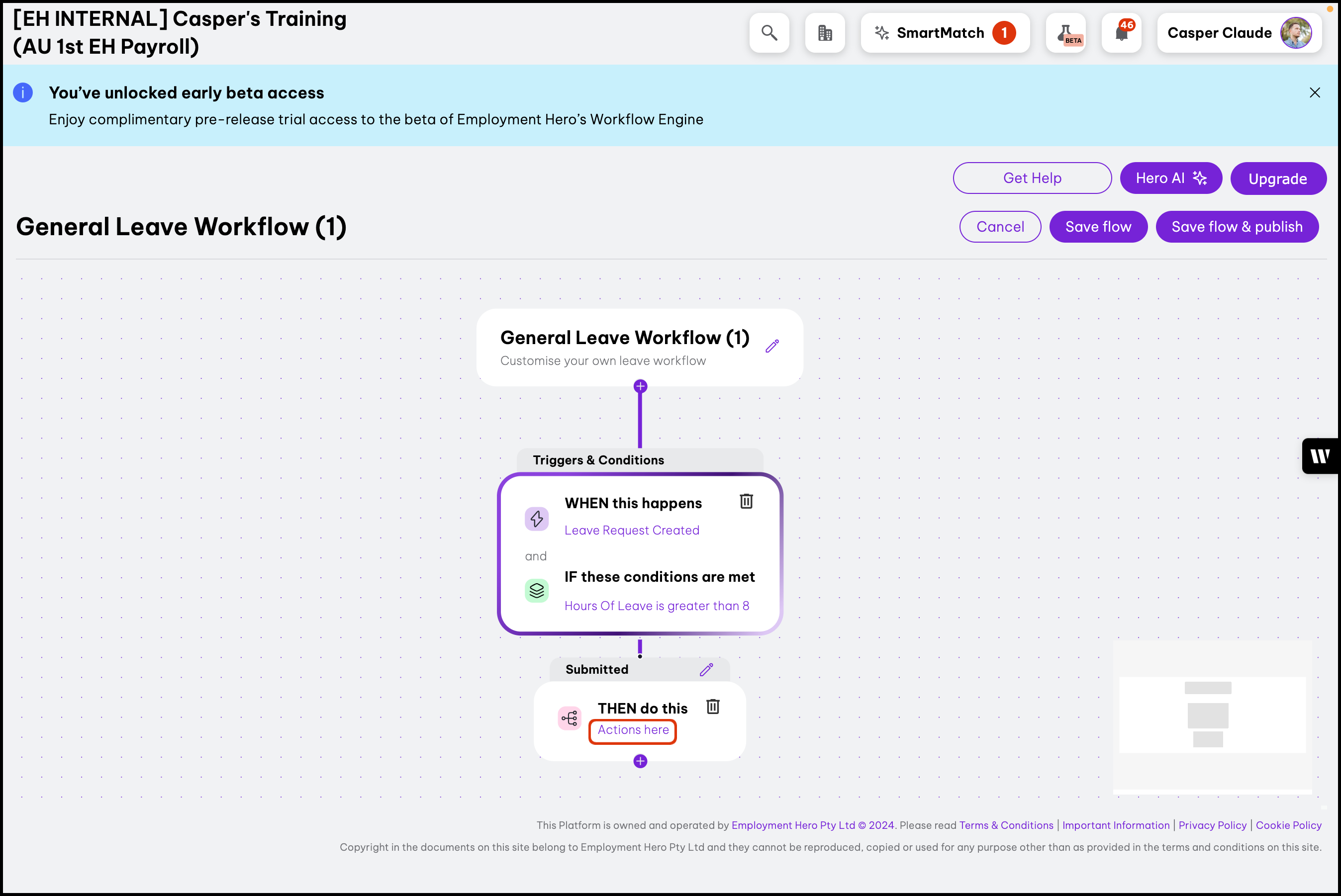Click the search magnifier icon

pos(769,33)
